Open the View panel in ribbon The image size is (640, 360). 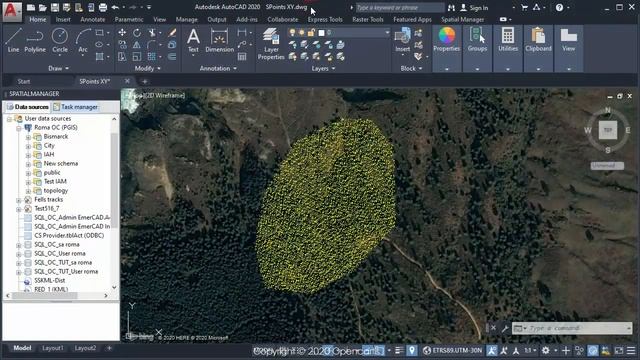pos(569,40)
